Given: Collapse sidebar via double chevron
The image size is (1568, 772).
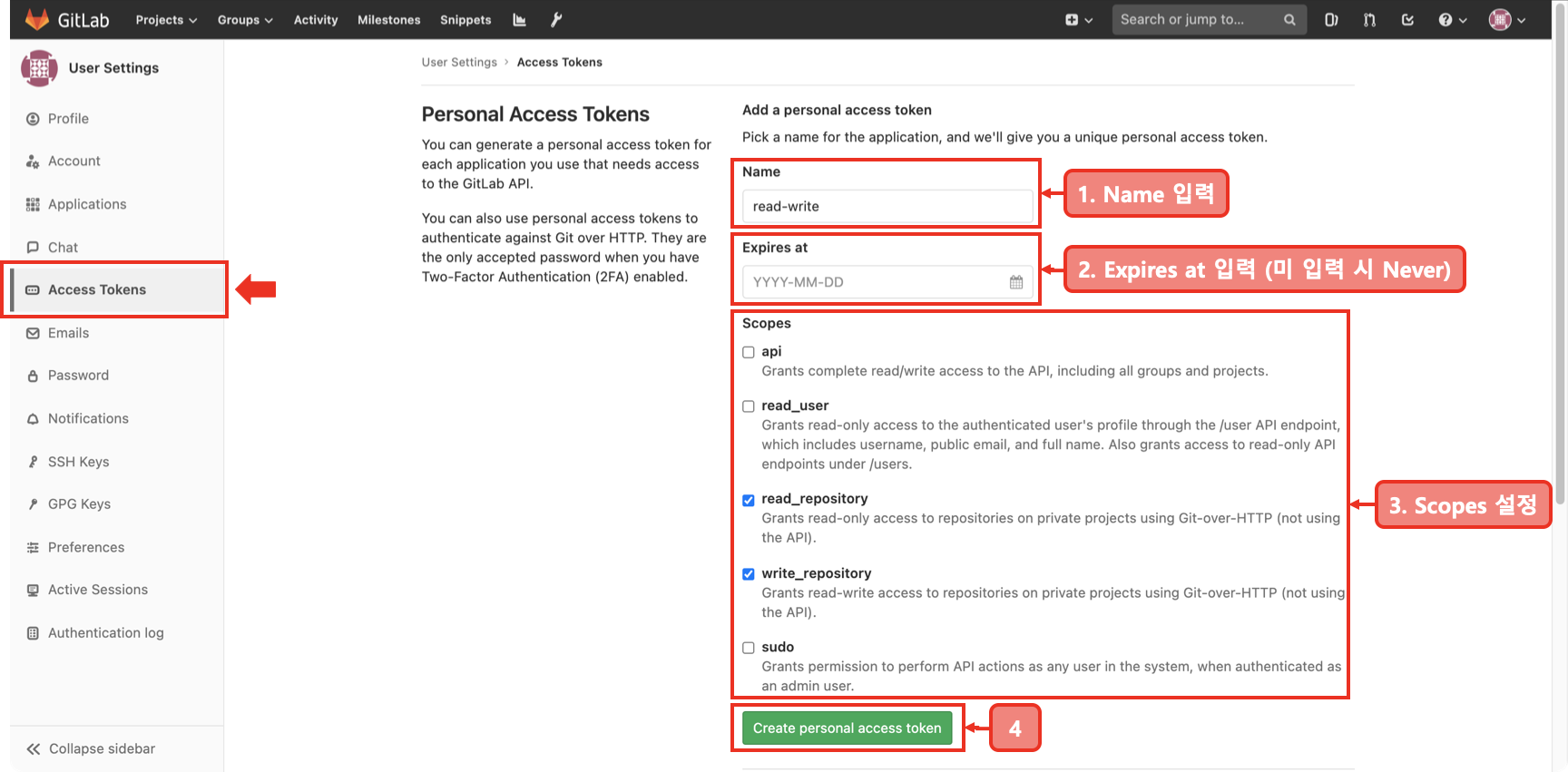Looking at the screenshot, I should pyautogui.click(x=34, y=749).
